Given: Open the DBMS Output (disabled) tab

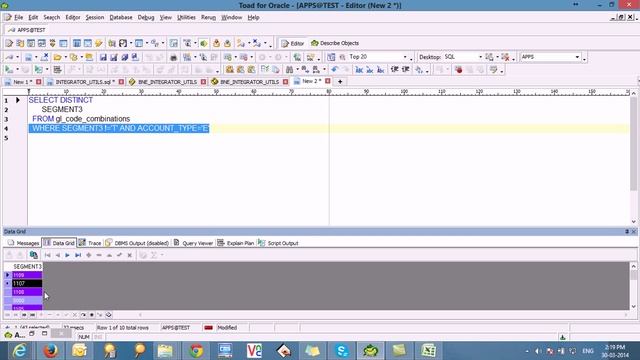Looking at the screenshot, I should point(137,243).
